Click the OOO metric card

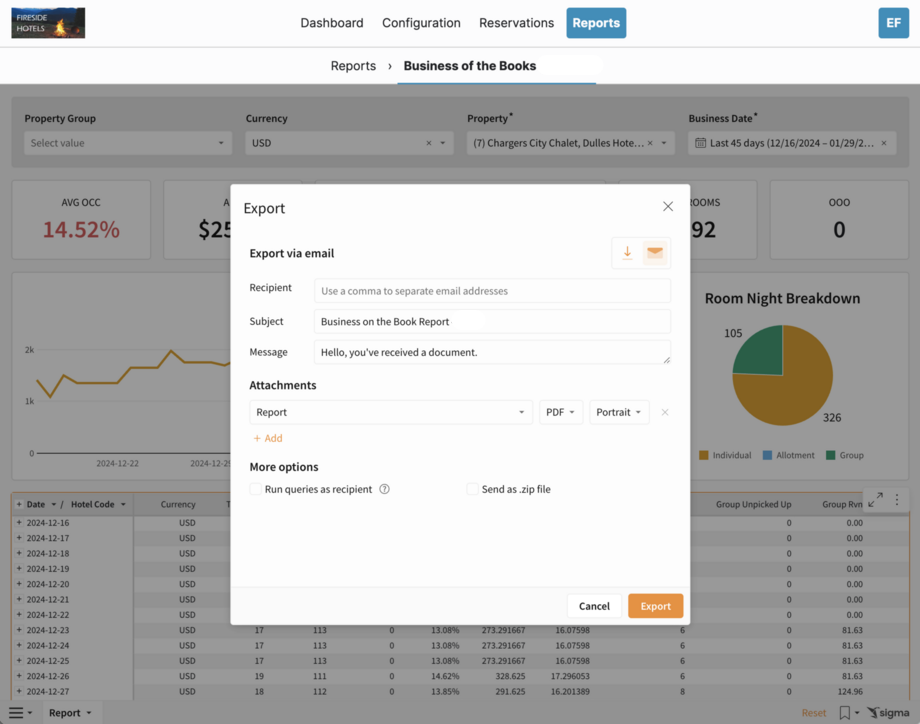coord(839,219)
